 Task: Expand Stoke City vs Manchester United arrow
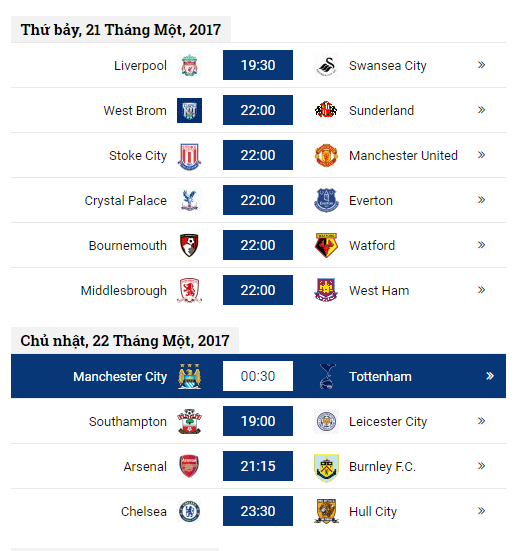[x=482, y=155]
